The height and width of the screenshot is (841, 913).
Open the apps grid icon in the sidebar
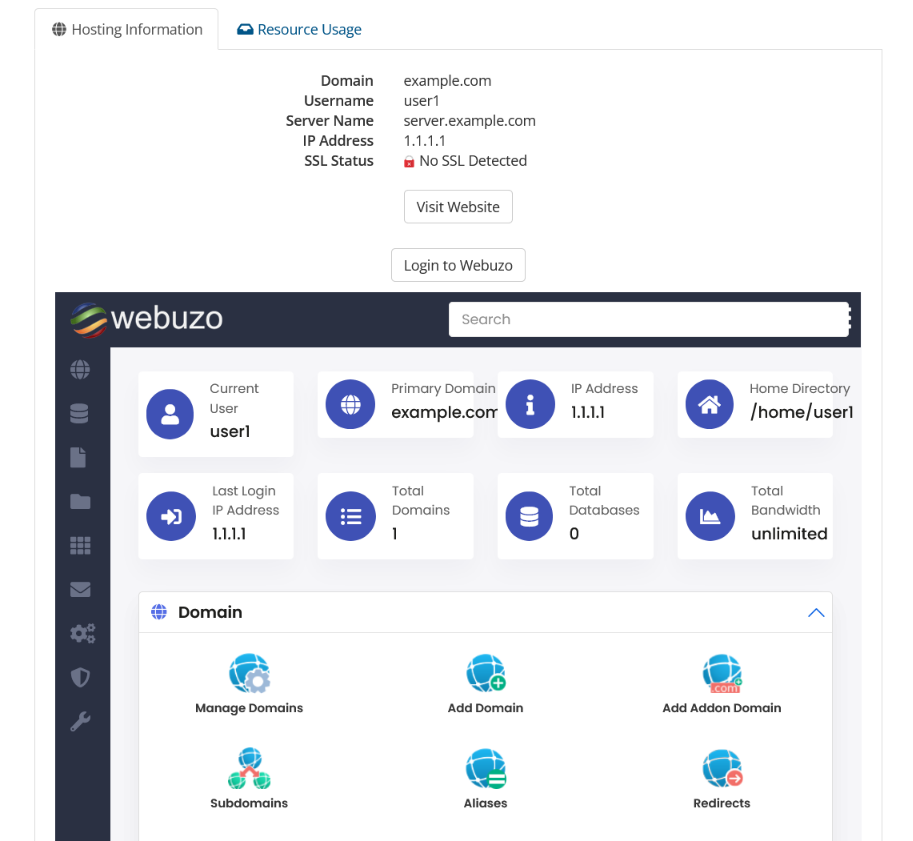pos(82,545)
